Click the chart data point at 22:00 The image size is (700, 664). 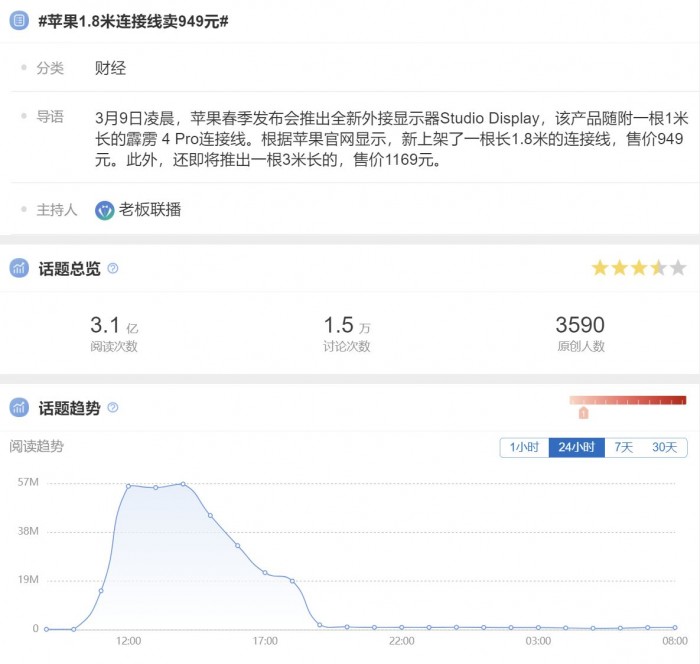(x=402, y=627)
